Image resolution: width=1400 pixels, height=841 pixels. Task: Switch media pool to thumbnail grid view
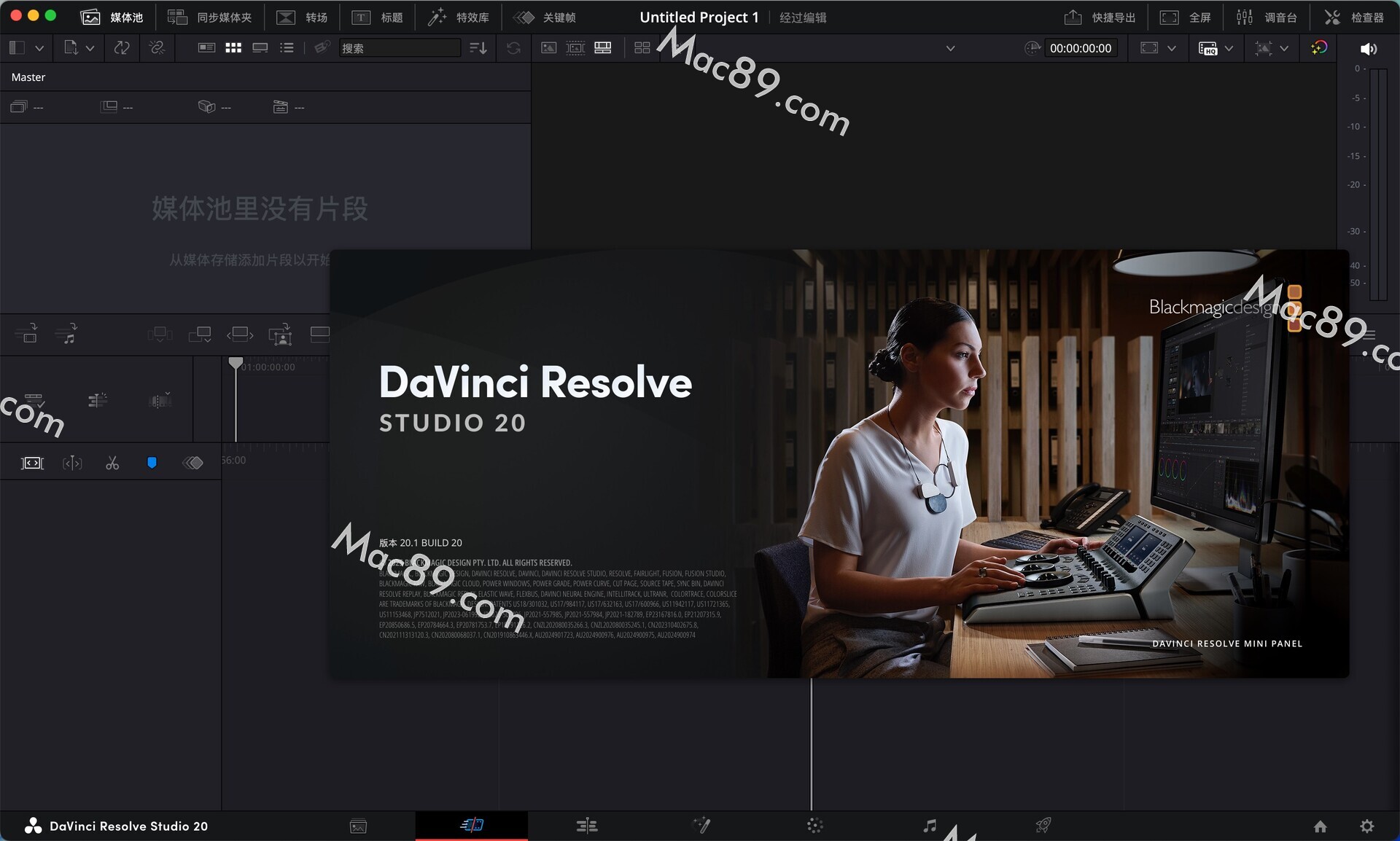tap(233, 48)
